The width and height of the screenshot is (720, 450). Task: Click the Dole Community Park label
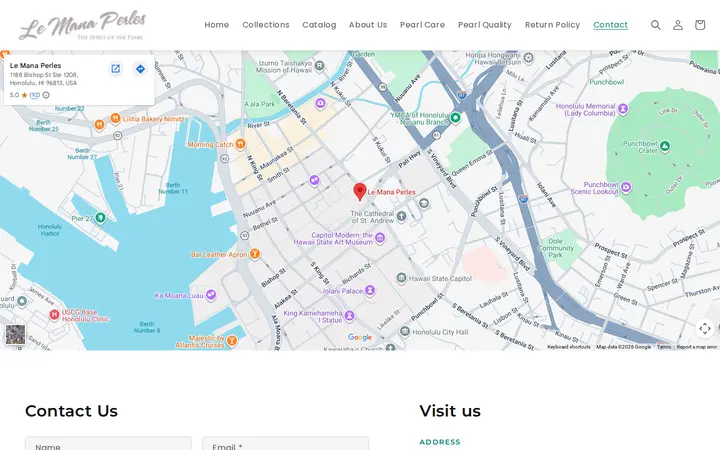555,248
